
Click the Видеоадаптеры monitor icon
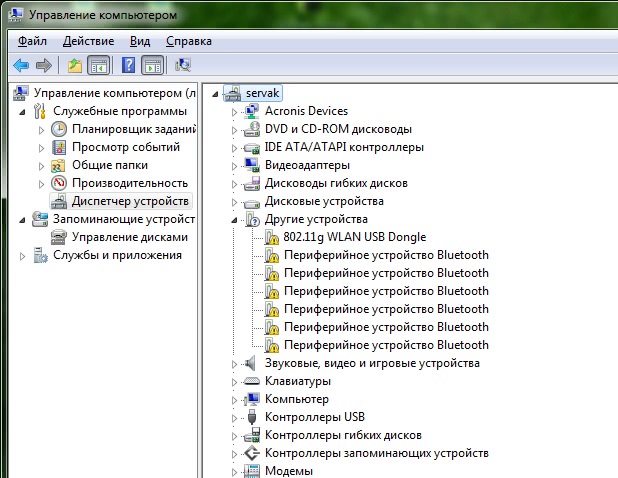251,165
